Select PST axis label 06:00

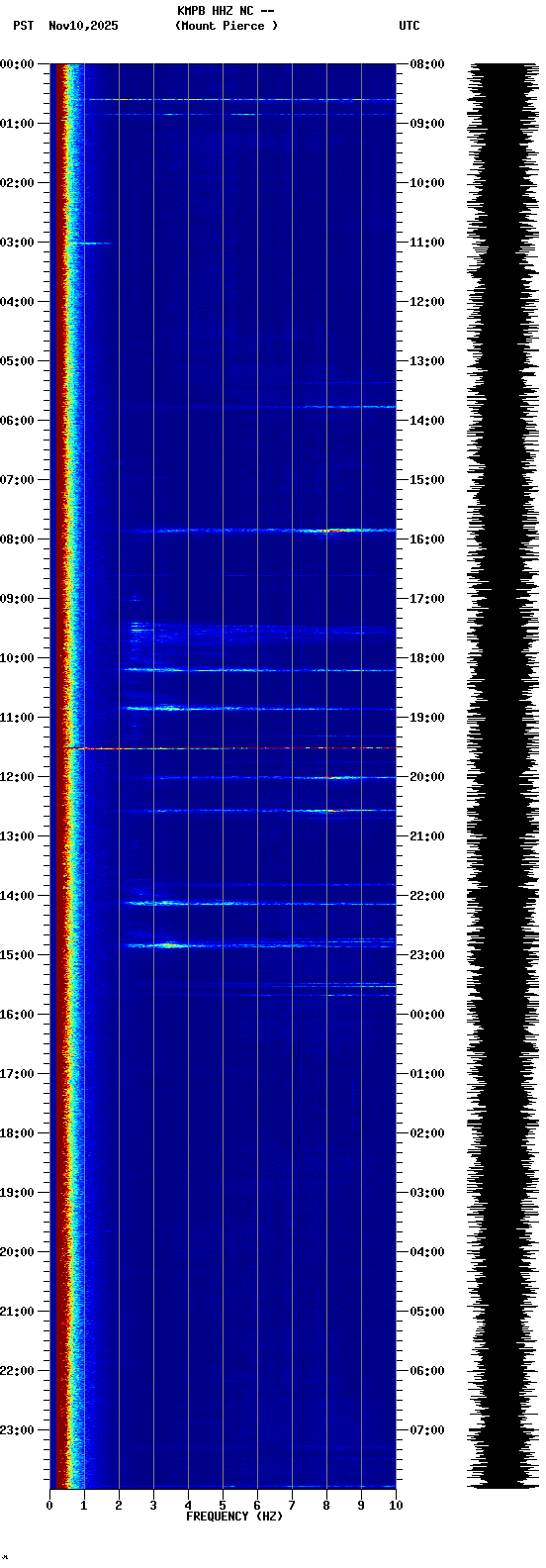[x=18, y=421]
